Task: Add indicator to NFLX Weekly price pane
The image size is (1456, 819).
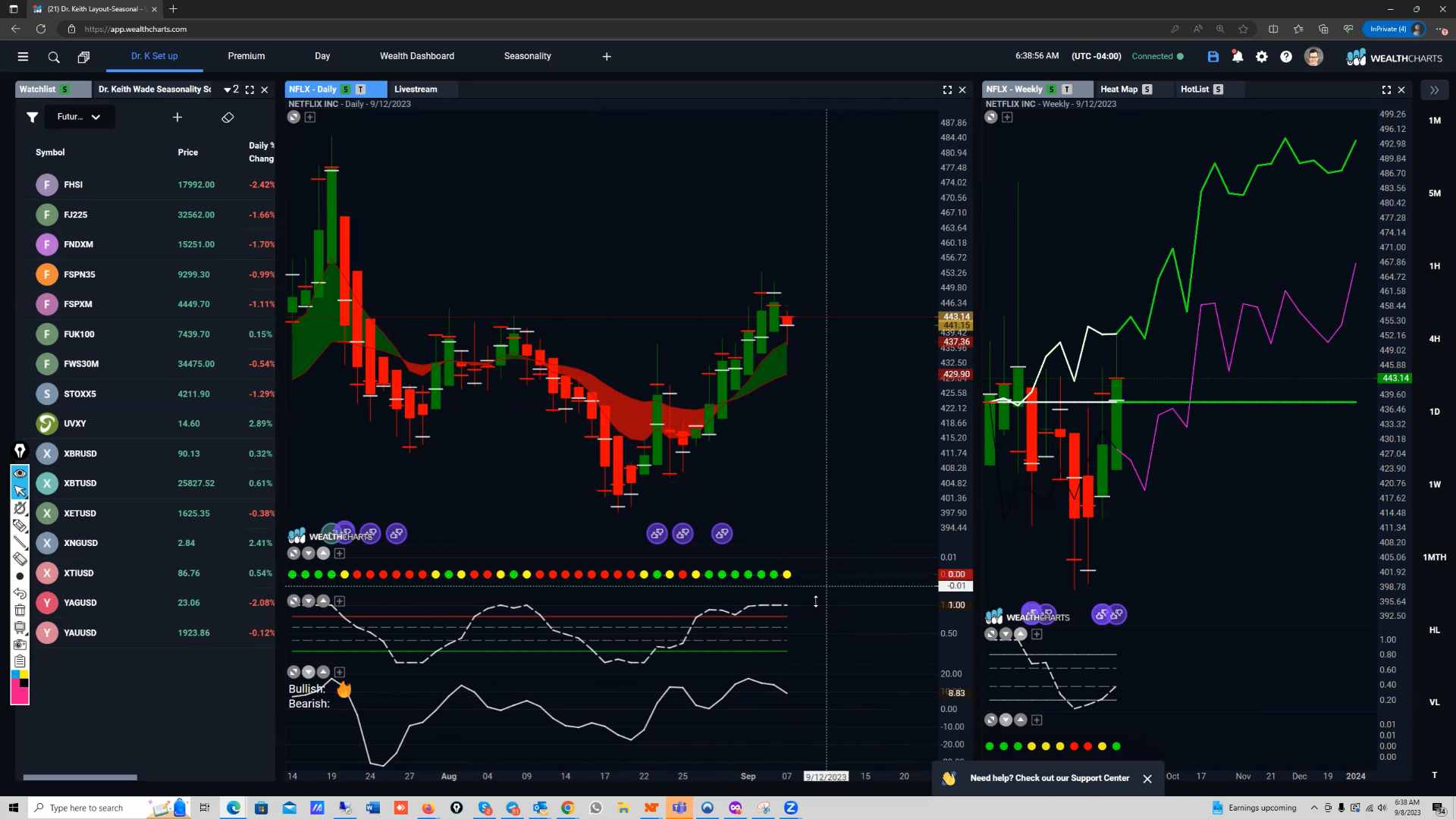Action: click(1007, 117)
